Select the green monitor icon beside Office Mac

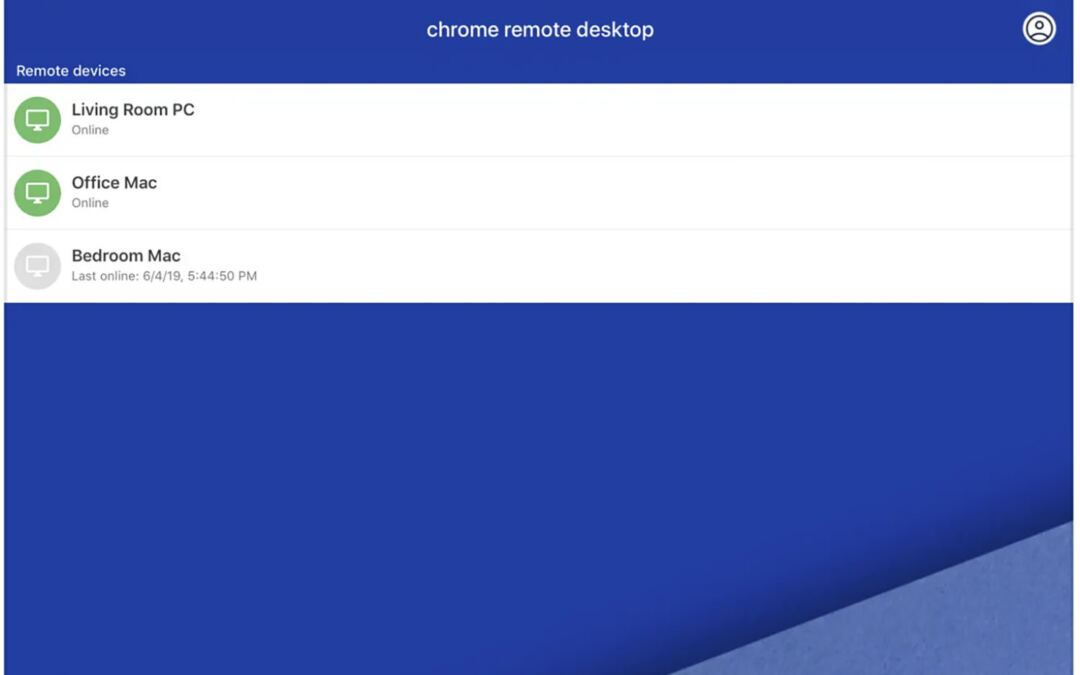pos(38,193)
